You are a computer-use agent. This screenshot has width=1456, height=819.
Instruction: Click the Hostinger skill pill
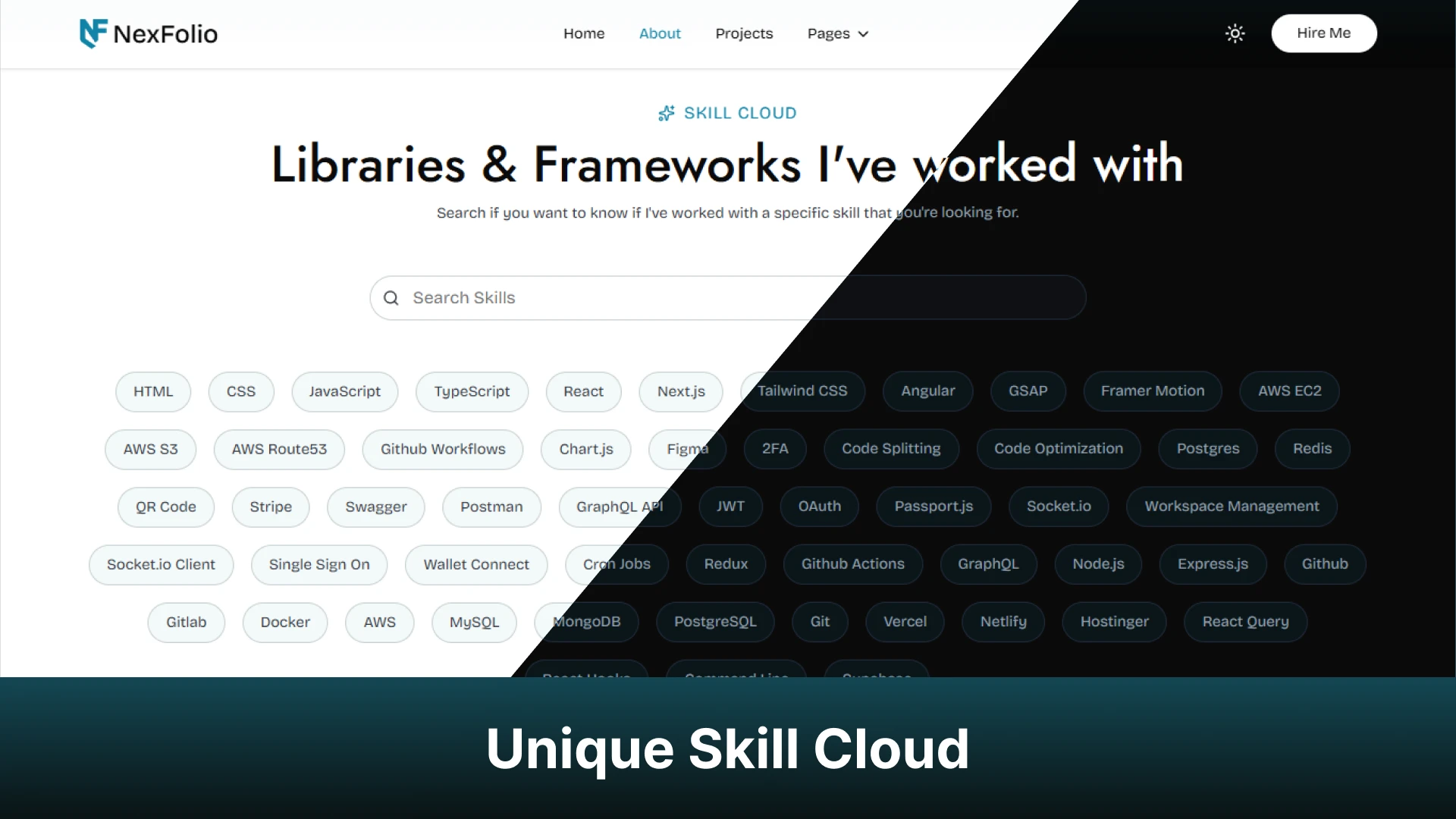[1114, 621]
